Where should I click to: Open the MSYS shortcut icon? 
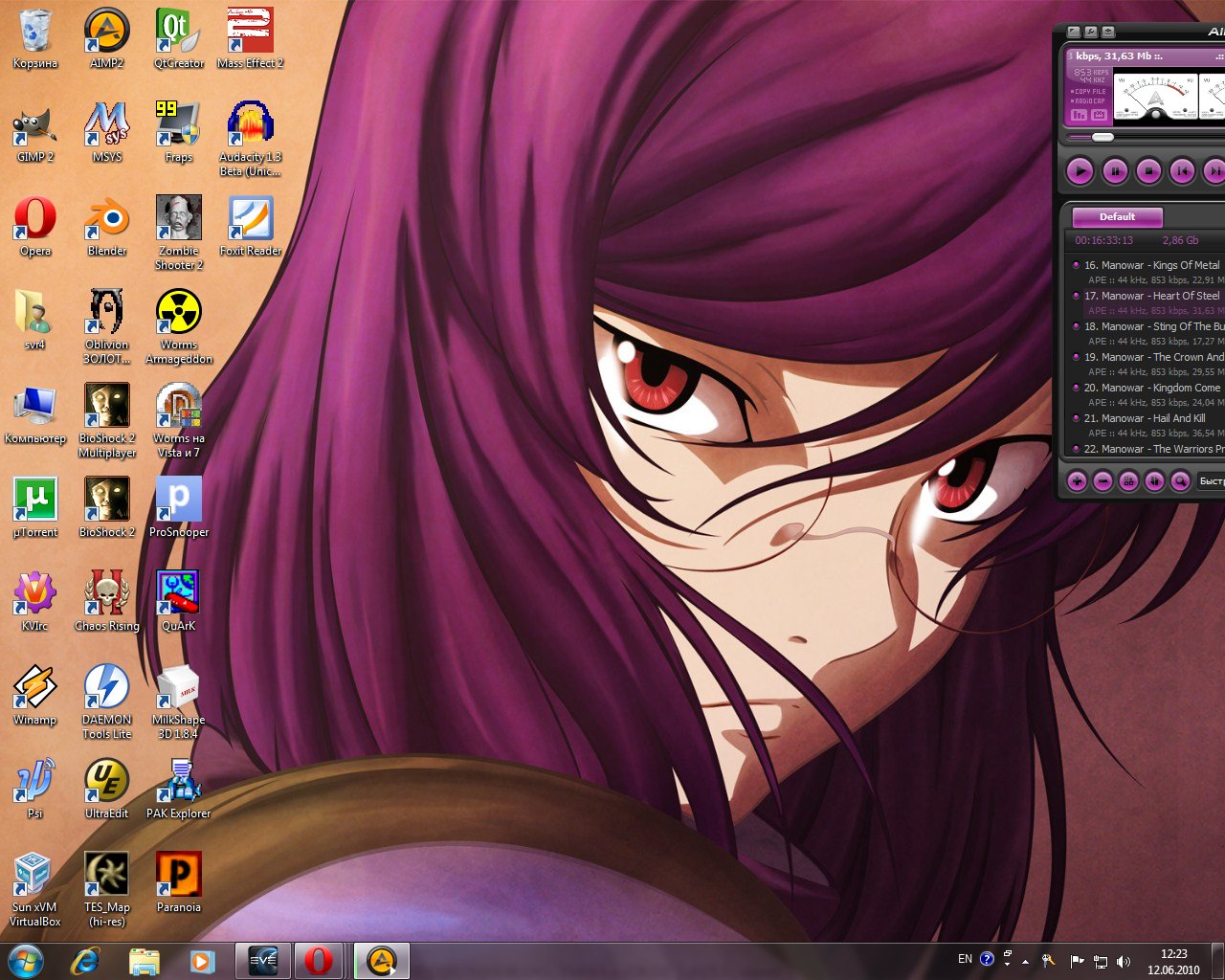(x=107, y=132)
